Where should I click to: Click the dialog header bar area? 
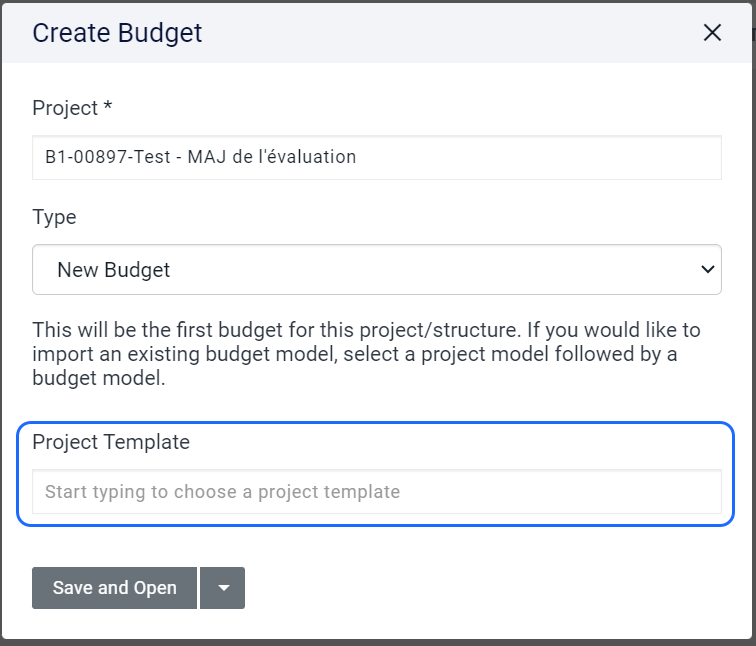pyautogui.click(x=450, y=33)
